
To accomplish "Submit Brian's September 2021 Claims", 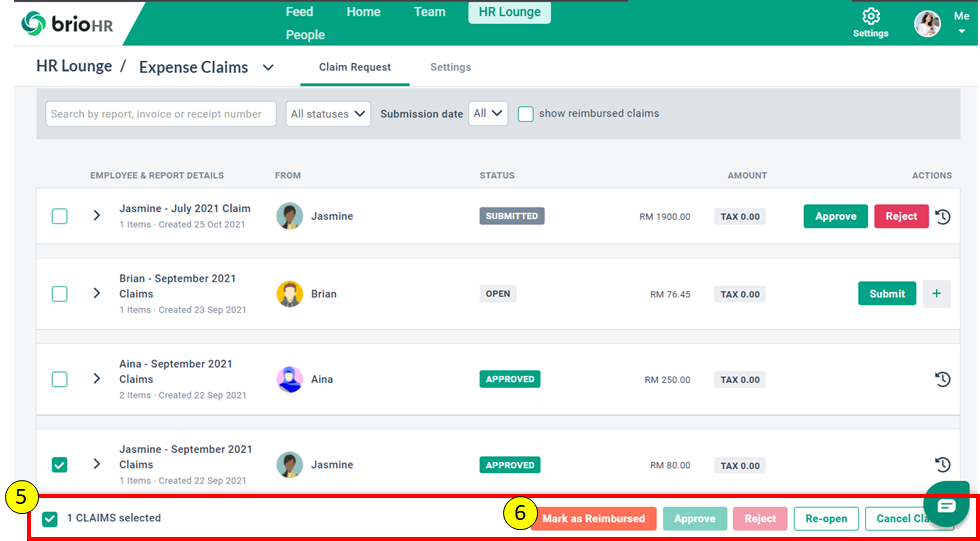I will click(887, 294).
